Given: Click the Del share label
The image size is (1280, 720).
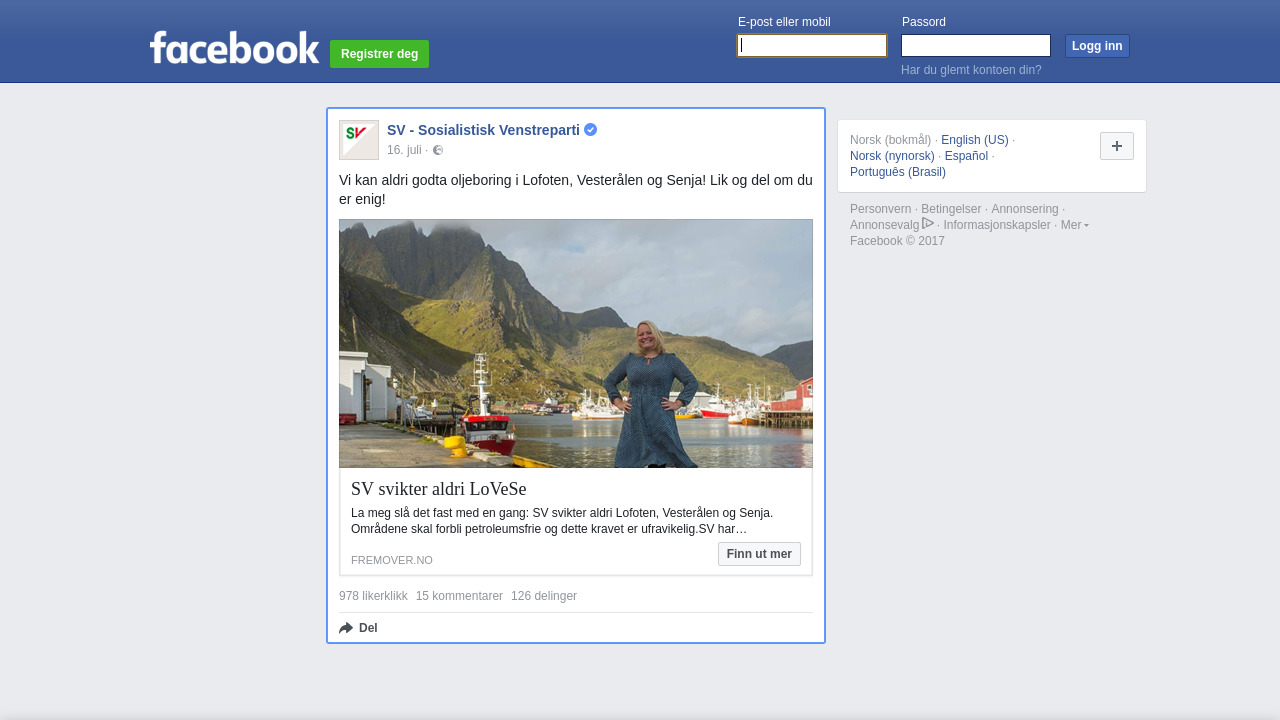Looking at the screenshot, I should [x=368, y=628].
